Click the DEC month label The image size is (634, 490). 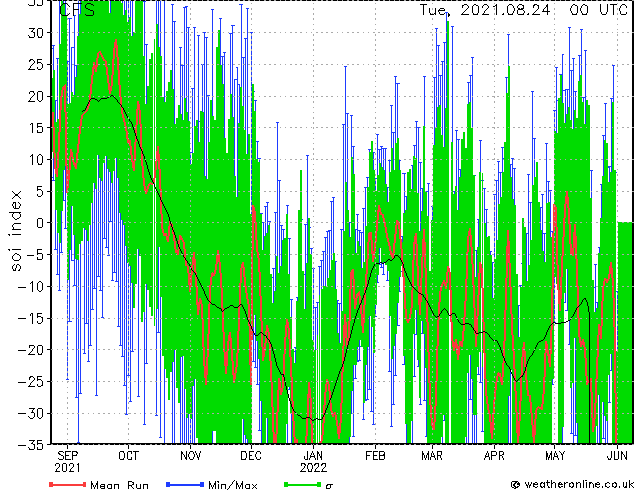coord(251,456)
